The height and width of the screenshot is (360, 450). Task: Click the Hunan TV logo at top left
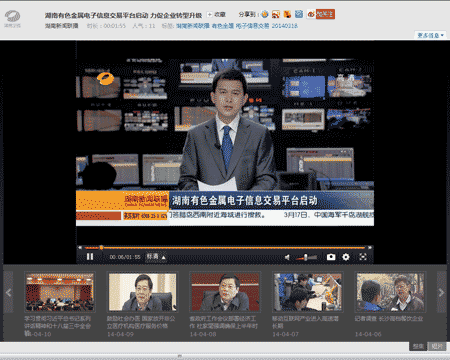coord(13,19)
